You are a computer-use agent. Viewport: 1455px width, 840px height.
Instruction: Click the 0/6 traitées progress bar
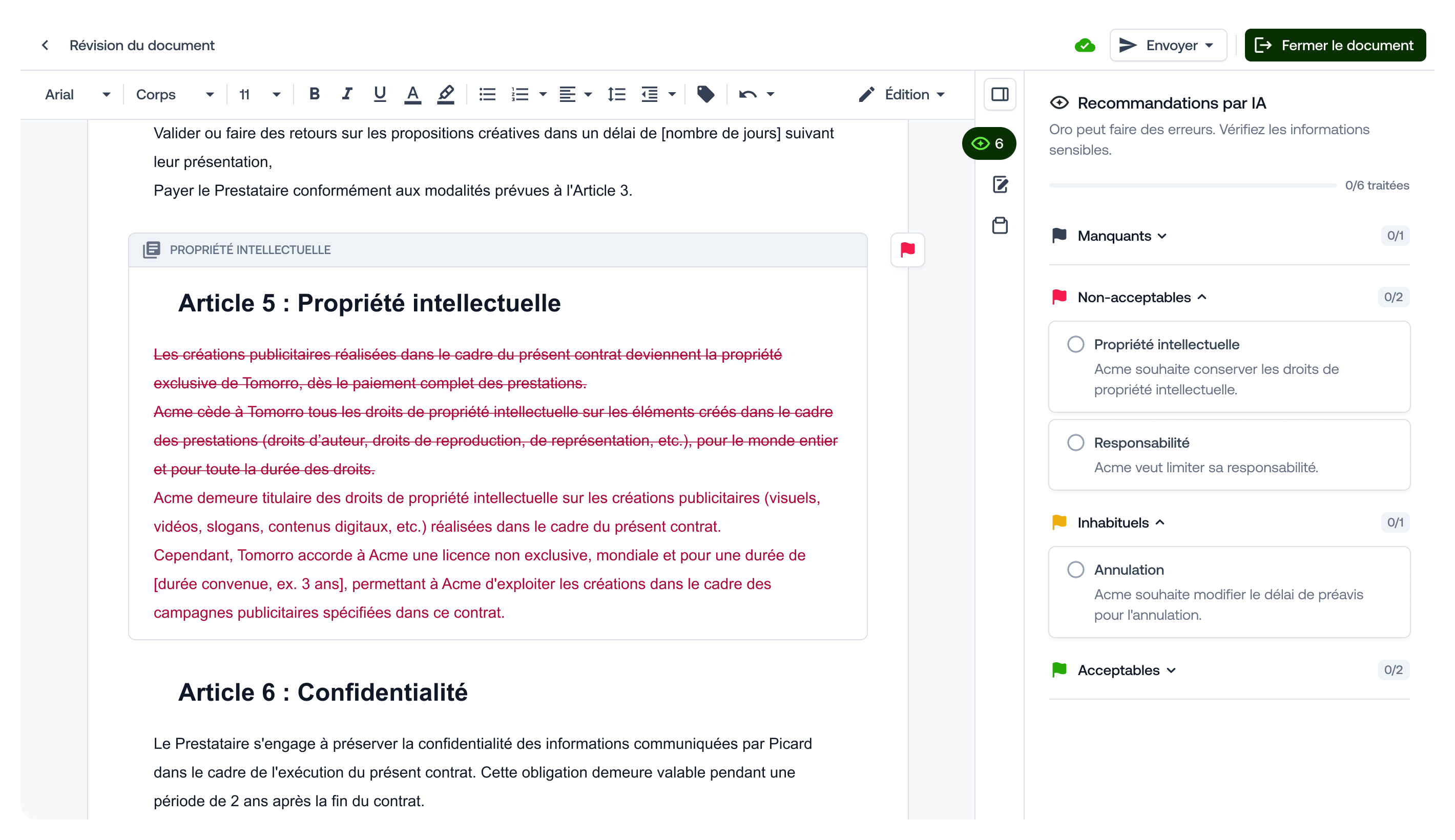pos(1192,185)
